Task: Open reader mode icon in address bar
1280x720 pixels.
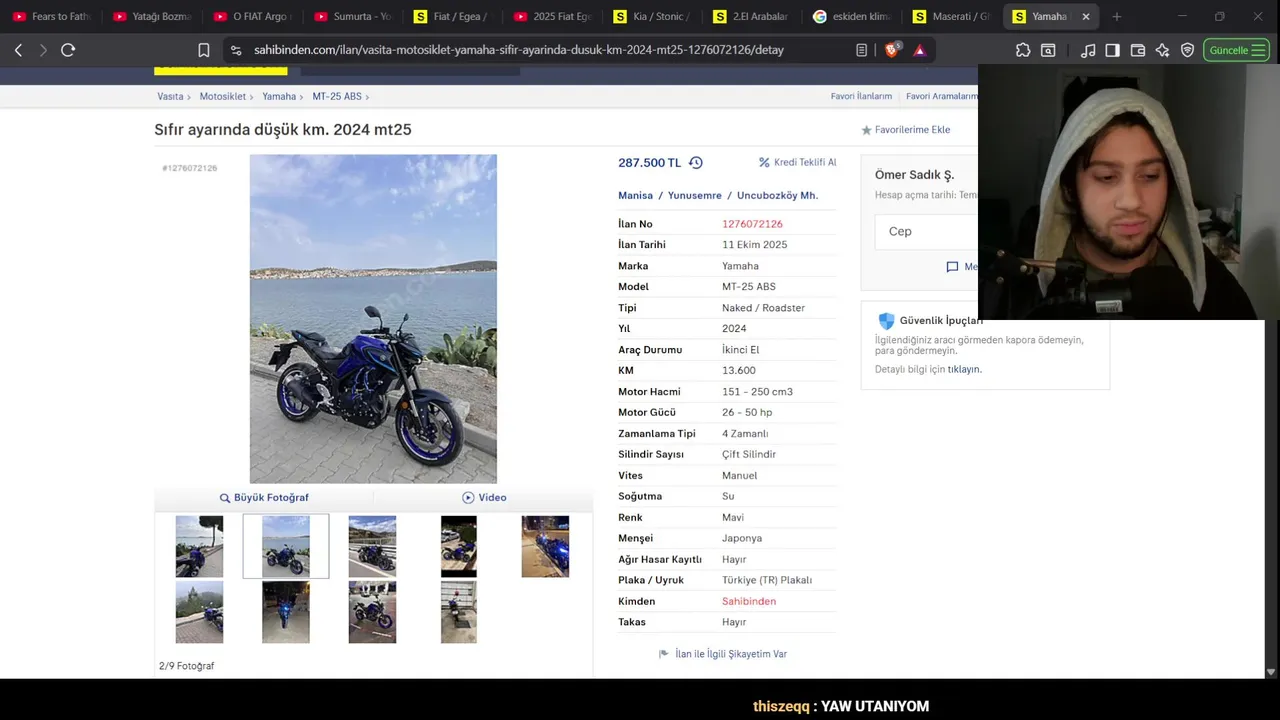Action: tap(861, 50)
